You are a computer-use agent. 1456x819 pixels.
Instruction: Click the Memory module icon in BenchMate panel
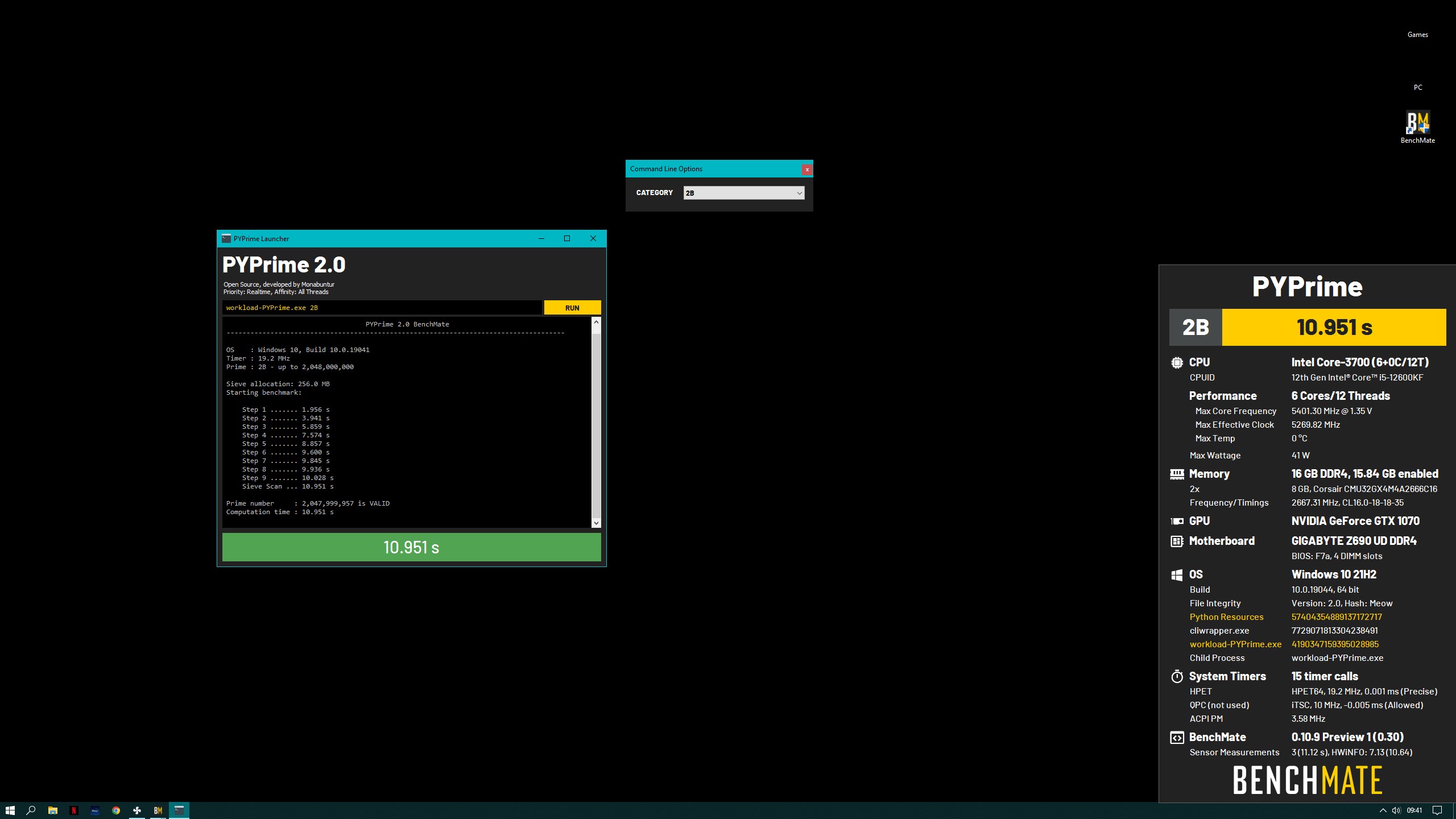pyautogui.click(x=1177, y=474)
